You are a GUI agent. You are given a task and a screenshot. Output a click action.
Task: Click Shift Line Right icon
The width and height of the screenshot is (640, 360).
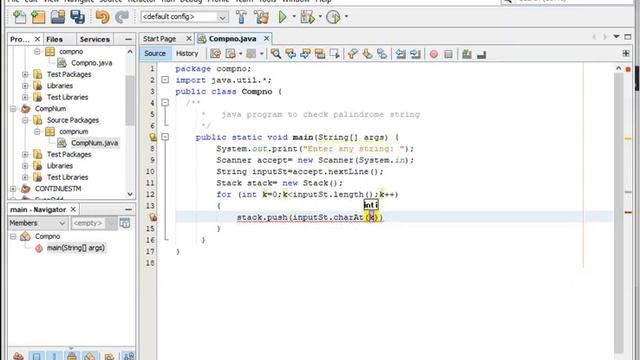pyautogui.click(x=416, y=54)
